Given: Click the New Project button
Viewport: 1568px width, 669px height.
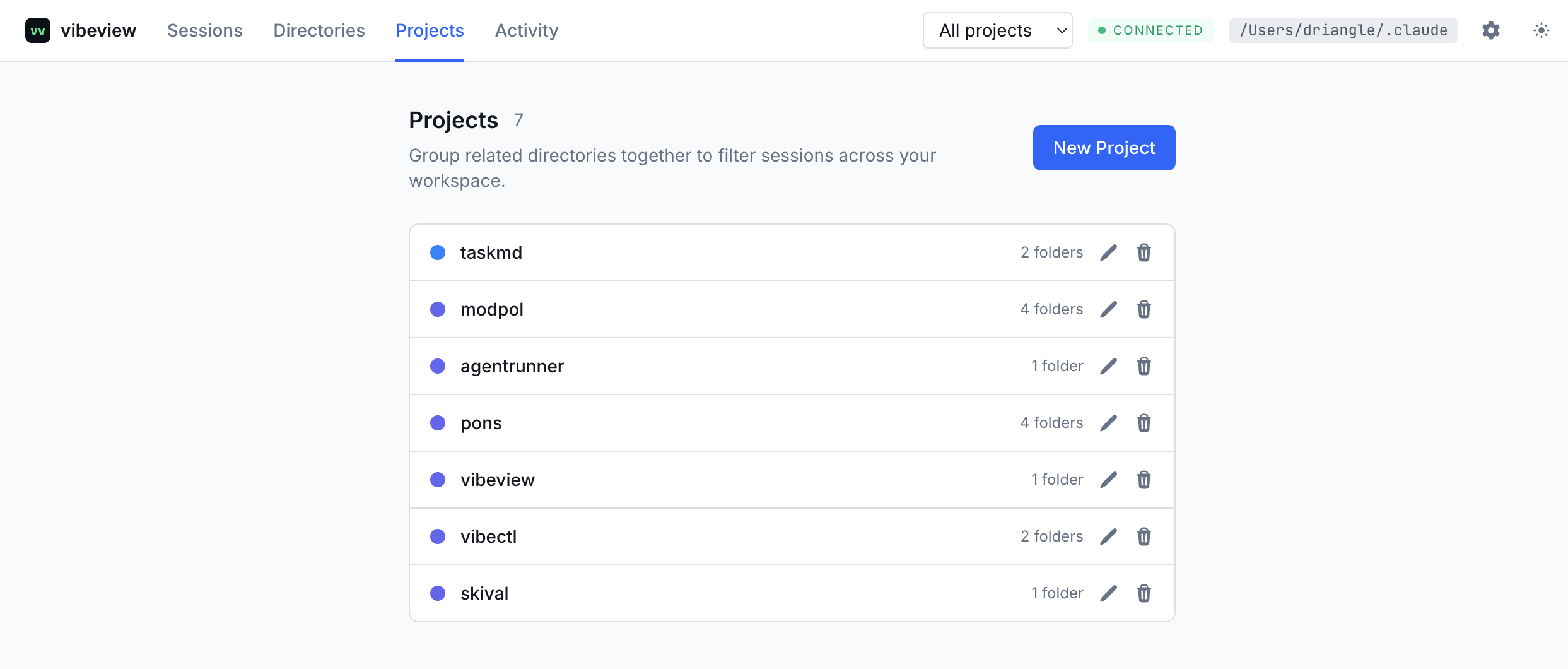Looking at the screenshot, I should [x=1103, y=147].
